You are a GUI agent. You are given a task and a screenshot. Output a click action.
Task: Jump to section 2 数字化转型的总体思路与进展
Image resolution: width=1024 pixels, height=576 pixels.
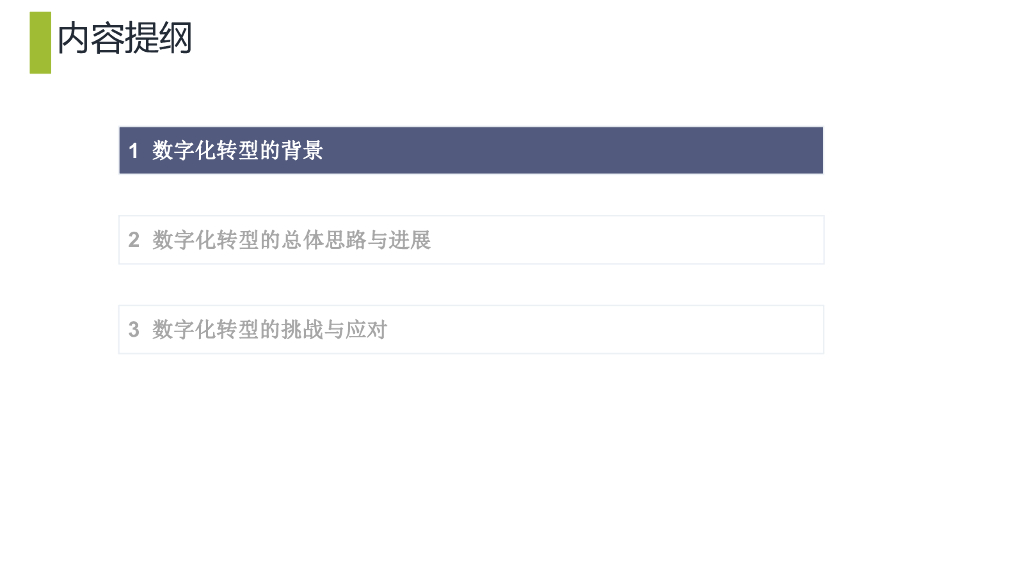coord(291,240)
